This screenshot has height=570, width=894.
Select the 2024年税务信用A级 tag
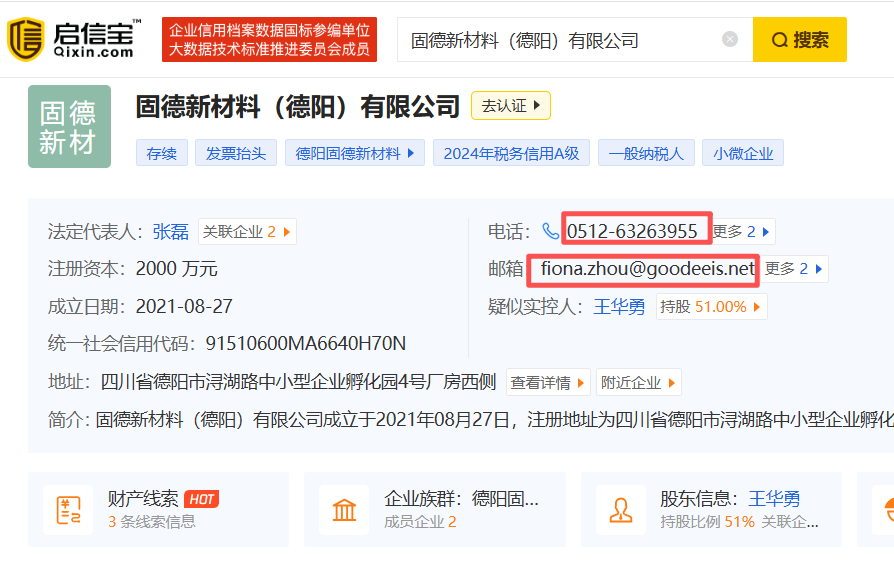511,153
